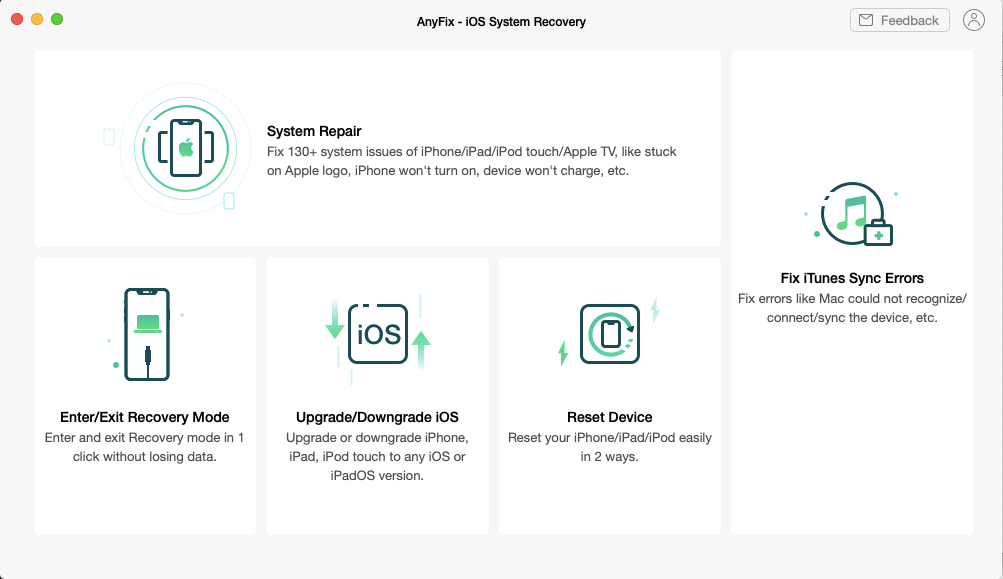Open Enter/Exit Recovery Mode title
The height and width of the screenshot is (579, 1003).
pos(145,417)
